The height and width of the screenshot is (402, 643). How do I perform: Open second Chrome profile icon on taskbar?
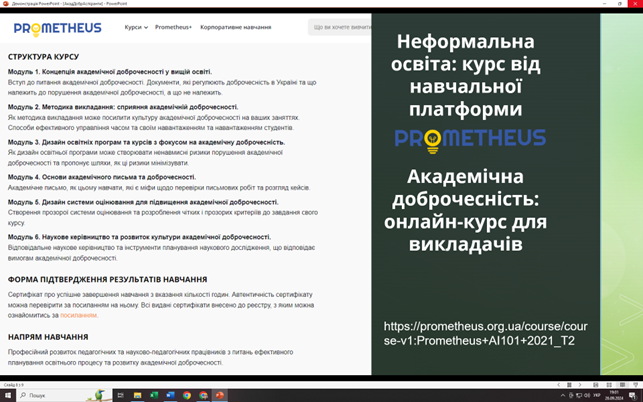pos(203,395)
